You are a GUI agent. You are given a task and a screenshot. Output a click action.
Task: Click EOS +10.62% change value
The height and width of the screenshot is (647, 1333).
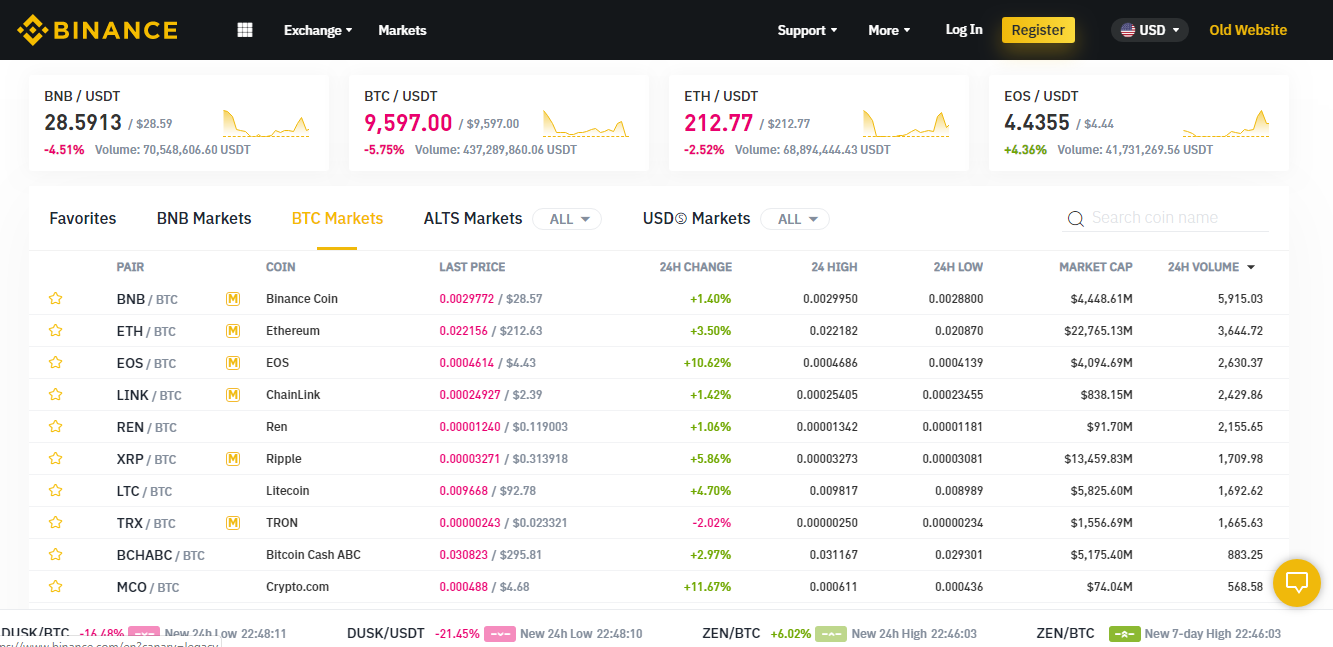point(707,363)
